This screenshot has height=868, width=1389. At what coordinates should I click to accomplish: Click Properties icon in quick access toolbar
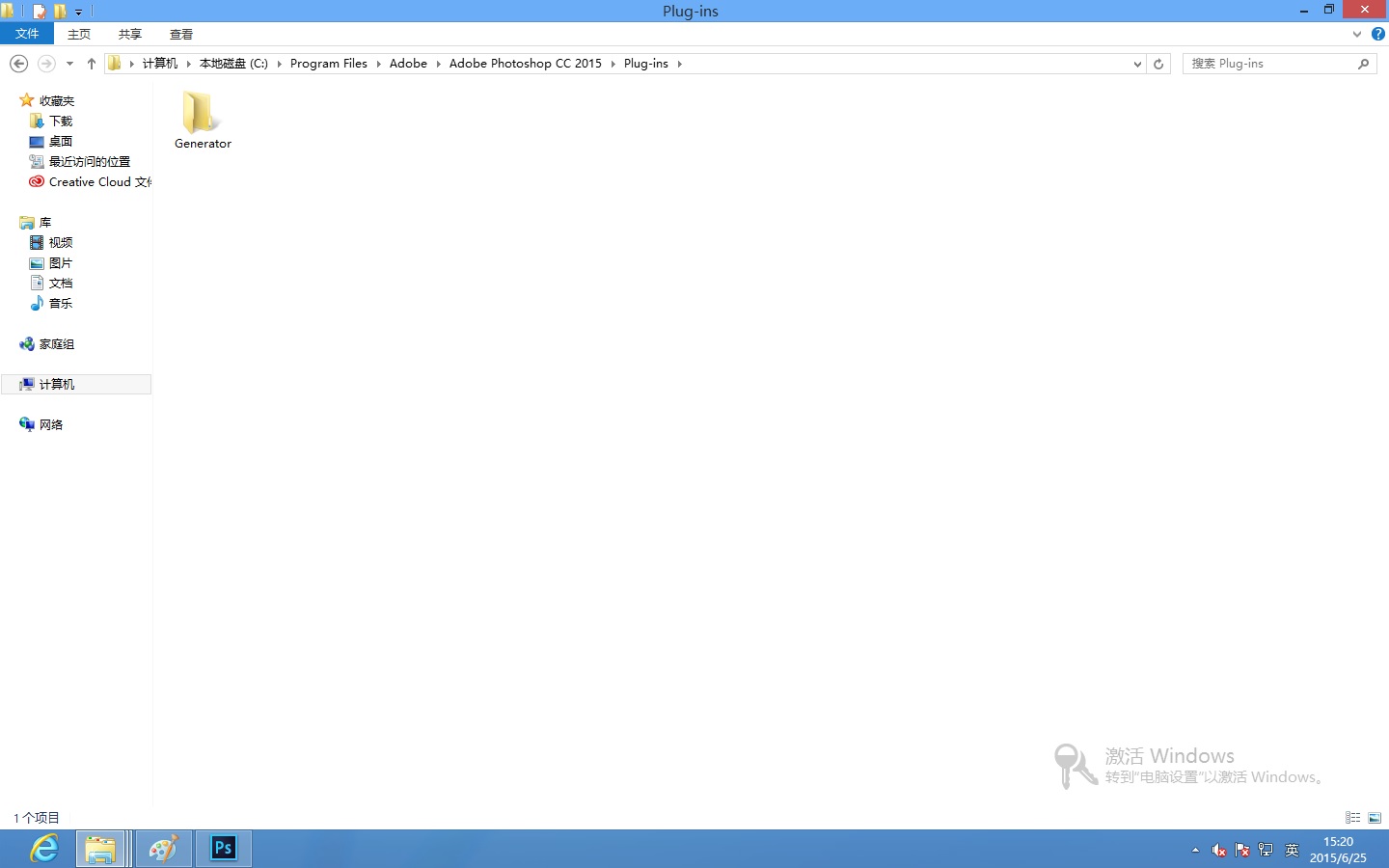40,12
